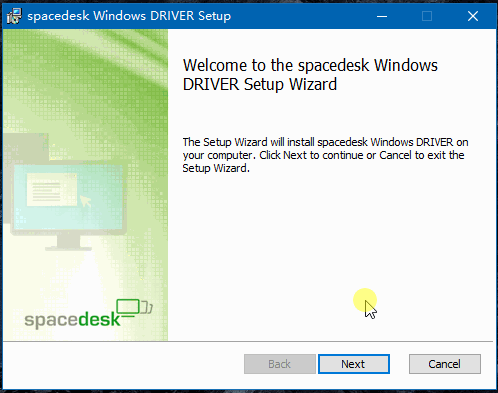
Task: Minimize the spacedesk Setup window
Action: click(382, 16)
